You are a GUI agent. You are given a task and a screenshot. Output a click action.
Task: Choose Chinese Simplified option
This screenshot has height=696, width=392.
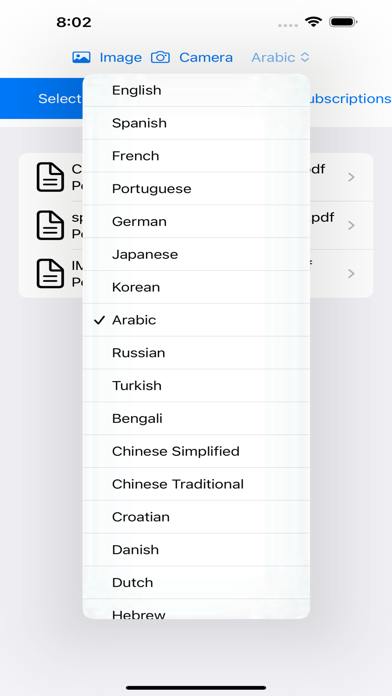click(196, 451)
